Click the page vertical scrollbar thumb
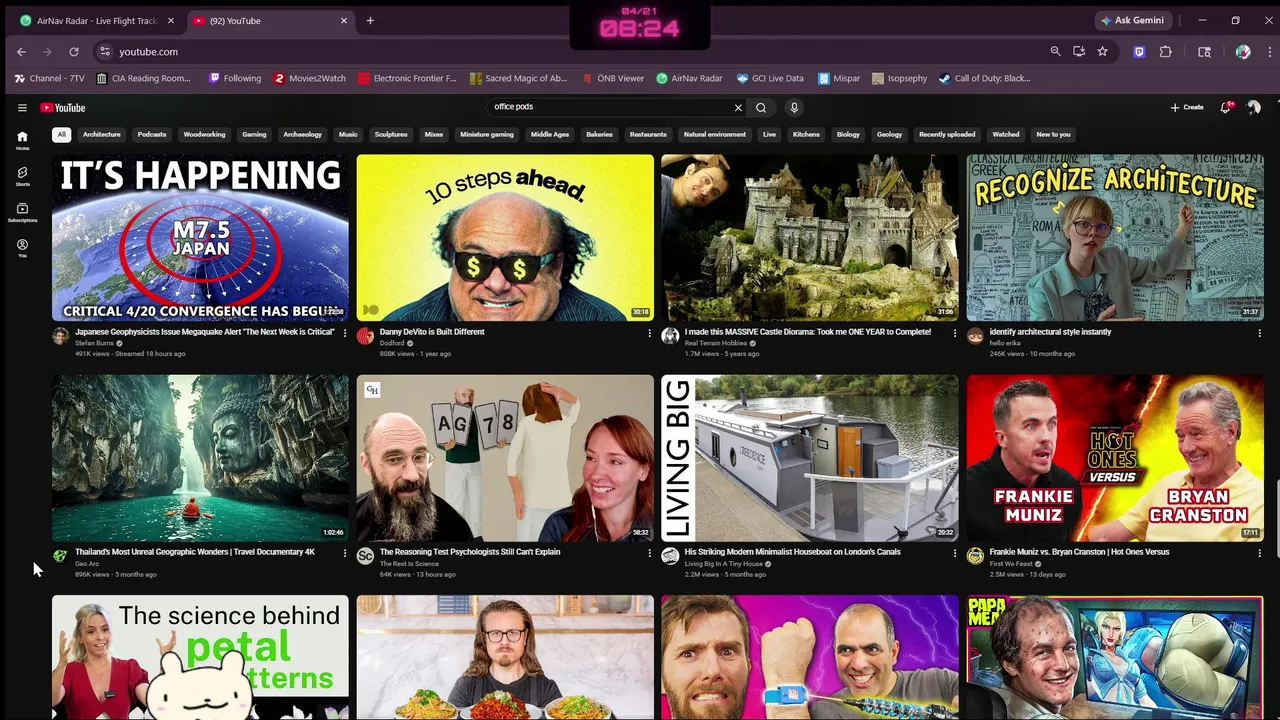This screenshot has width=1280, height=720. click(1276, 520)
